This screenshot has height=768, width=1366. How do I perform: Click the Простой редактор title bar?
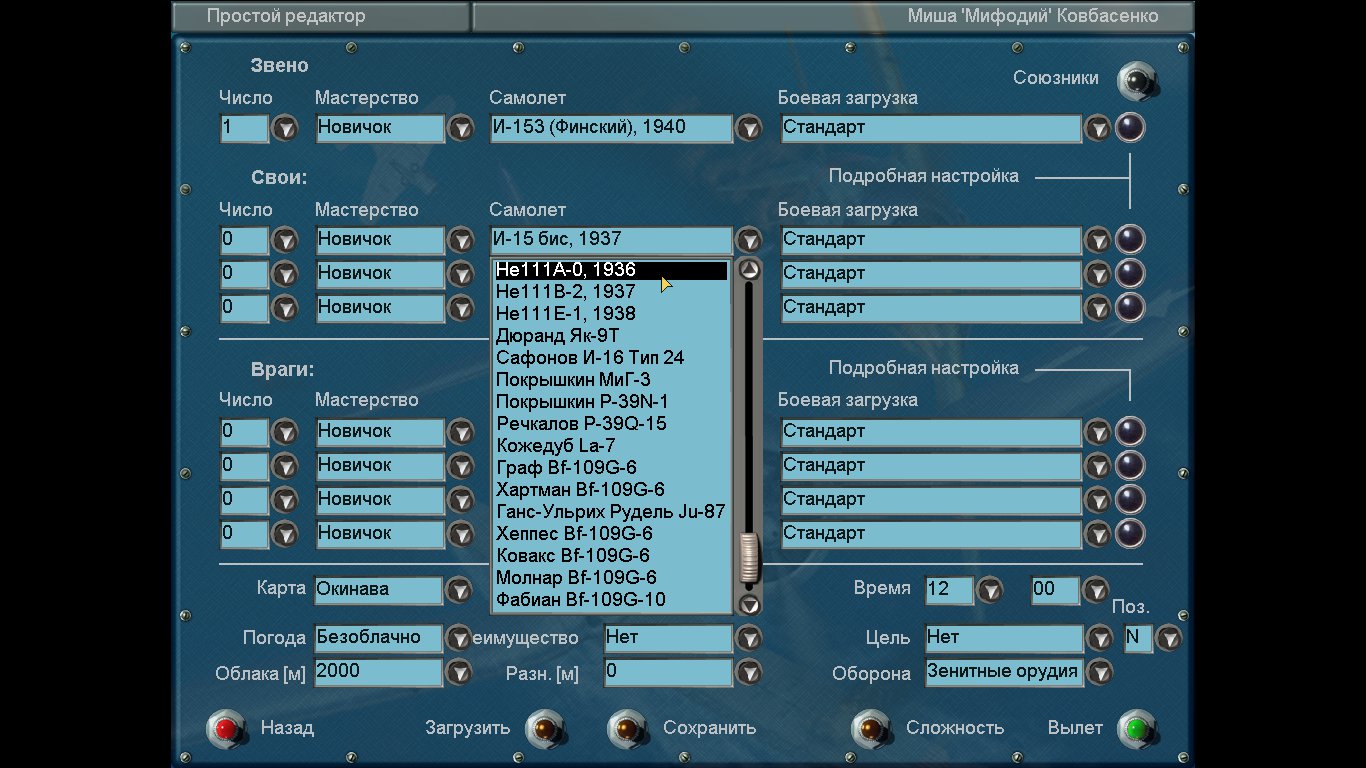[x=320, y=16]
